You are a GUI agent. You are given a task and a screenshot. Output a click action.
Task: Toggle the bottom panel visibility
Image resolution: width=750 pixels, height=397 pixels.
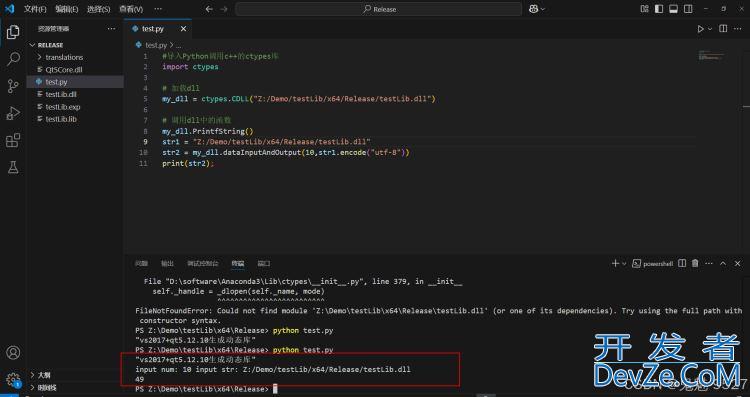pos(673,9)
